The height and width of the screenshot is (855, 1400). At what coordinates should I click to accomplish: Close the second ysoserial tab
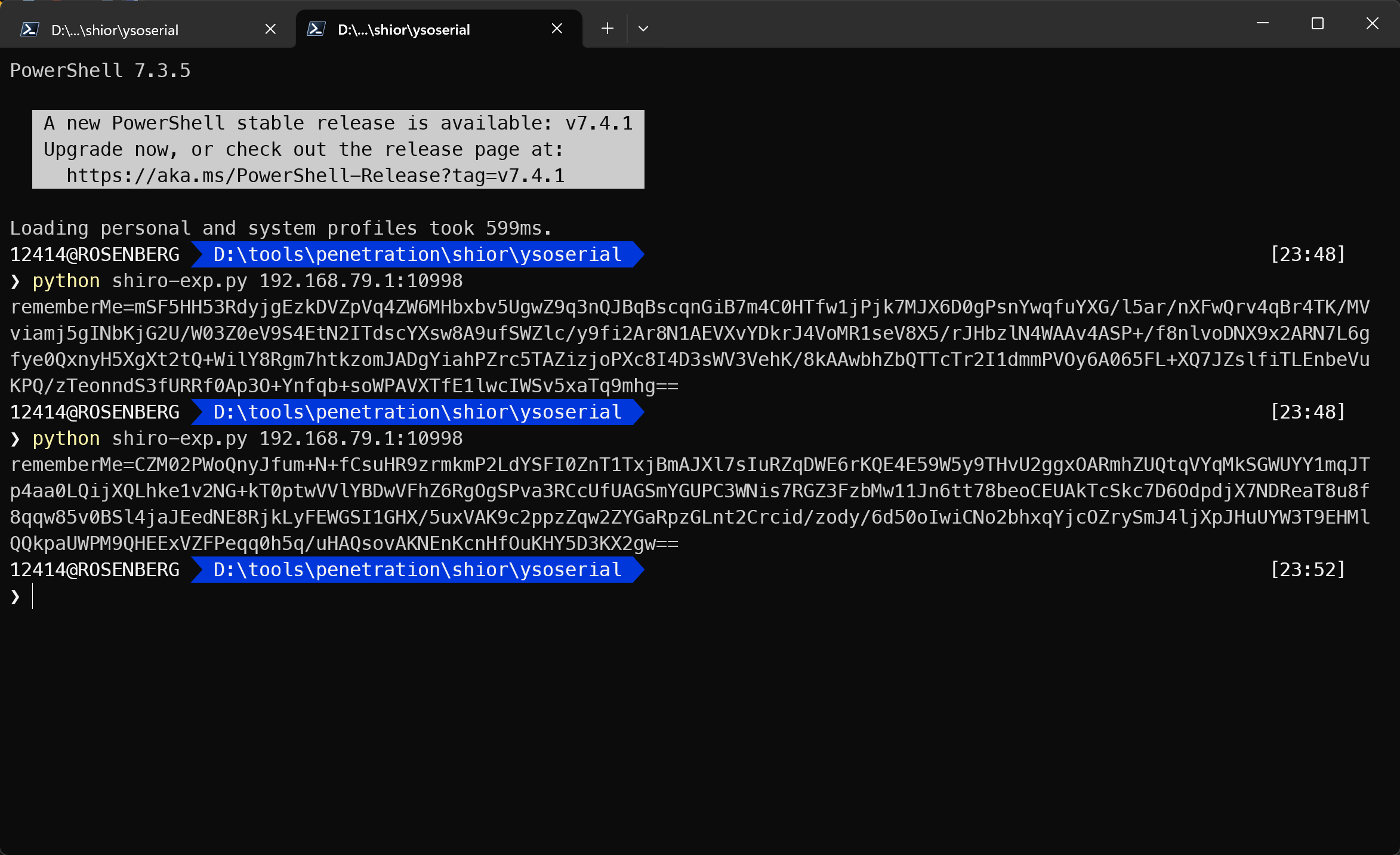[557, 29]
